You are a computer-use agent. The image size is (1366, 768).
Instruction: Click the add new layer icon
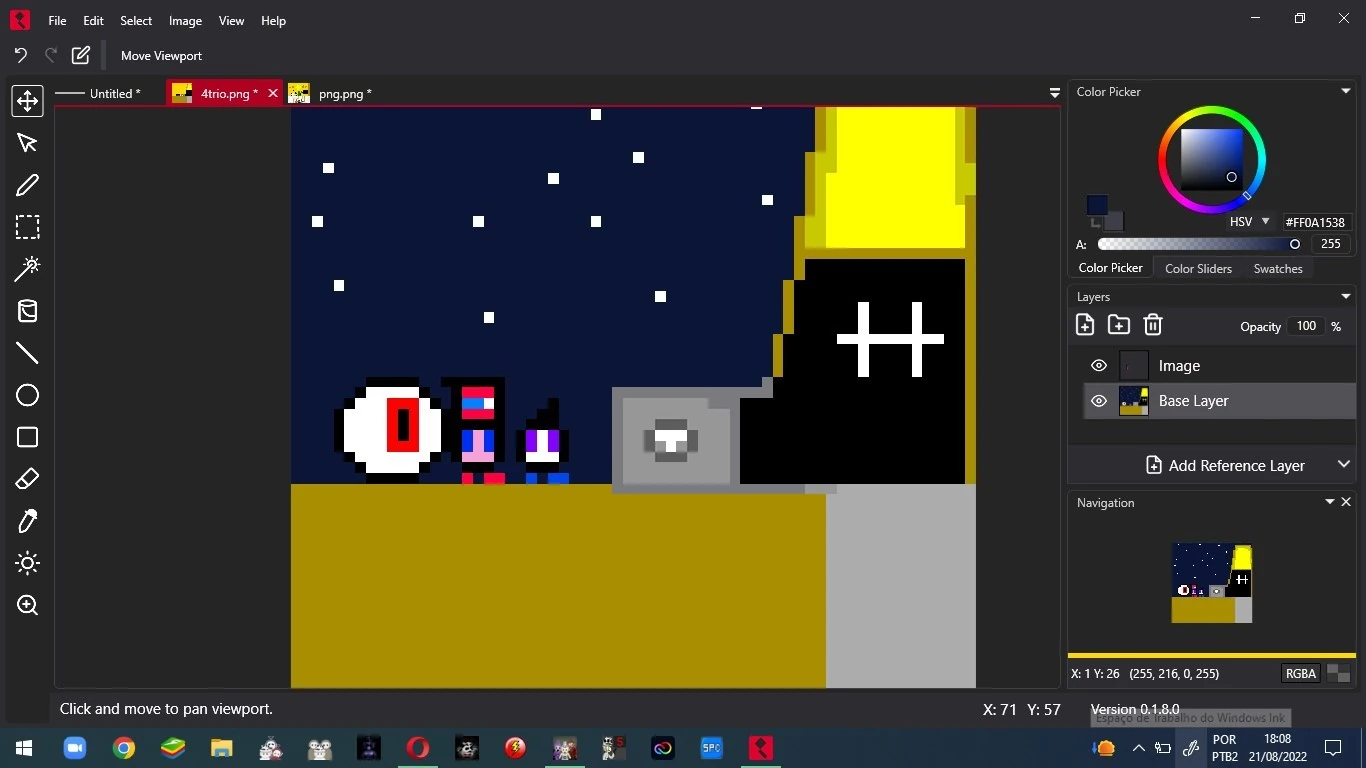pyautogui.click(x=1085, y=325)
